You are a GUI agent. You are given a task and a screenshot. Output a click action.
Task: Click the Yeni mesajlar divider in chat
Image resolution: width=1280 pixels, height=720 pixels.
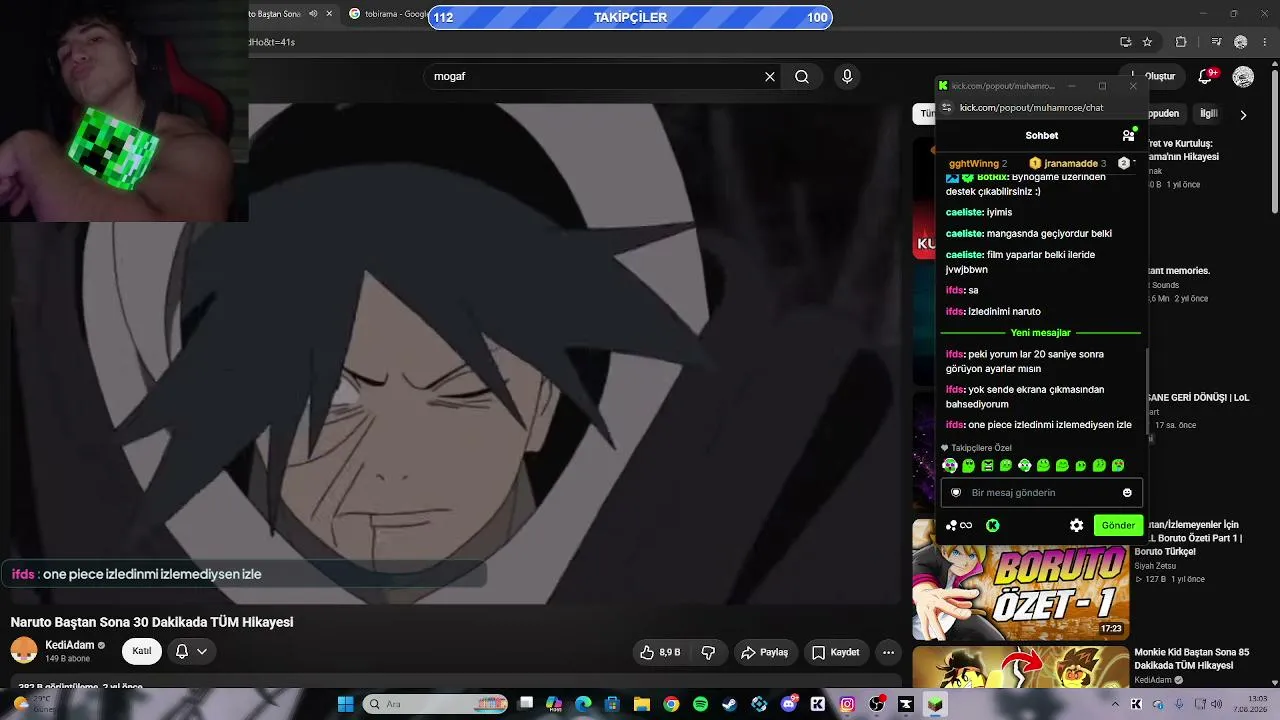click(x=1040, y=333)
